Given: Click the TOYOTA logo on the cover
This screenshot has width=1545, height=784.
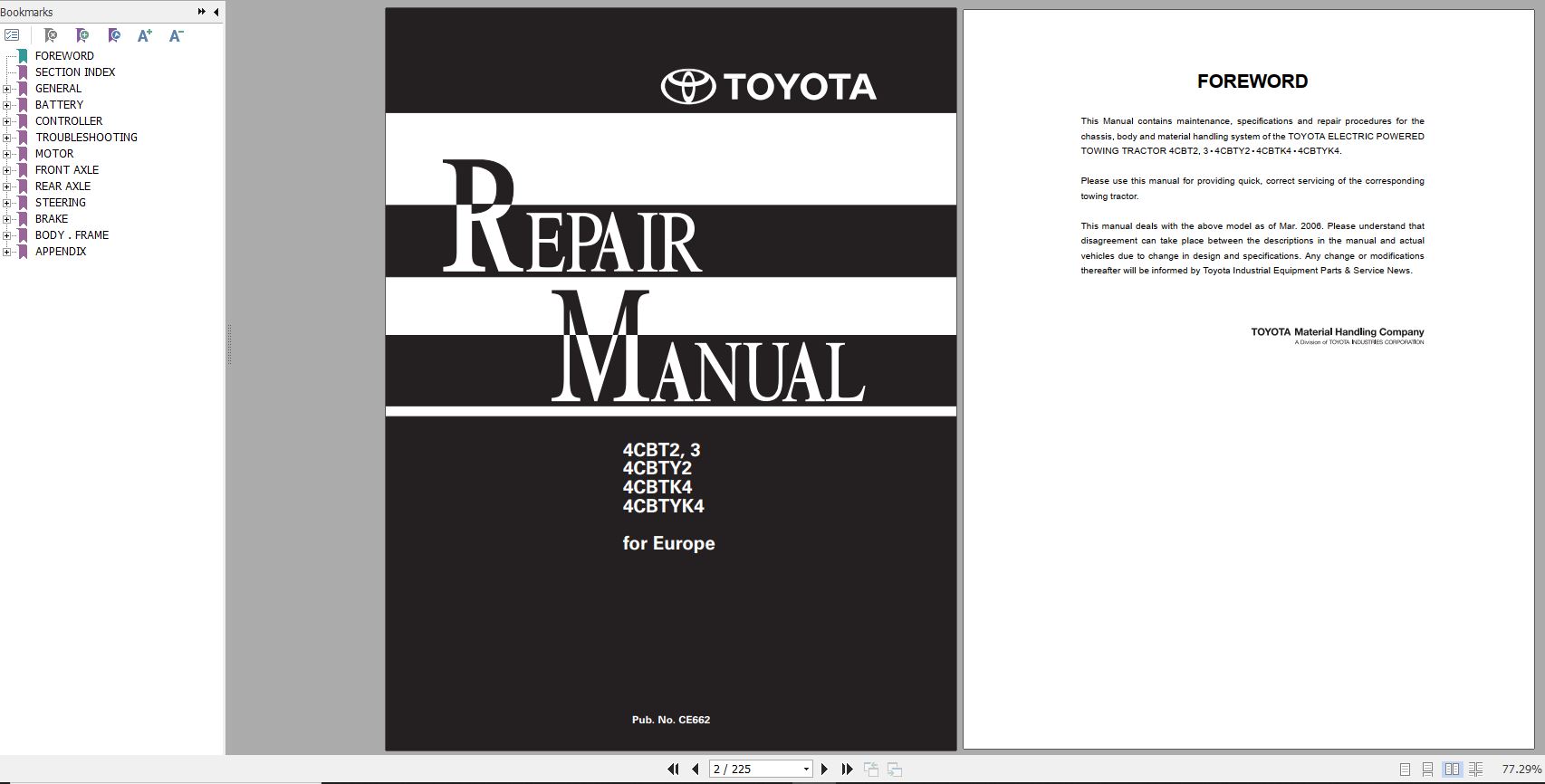Looking at the screenshot, I should coord(768,87).
